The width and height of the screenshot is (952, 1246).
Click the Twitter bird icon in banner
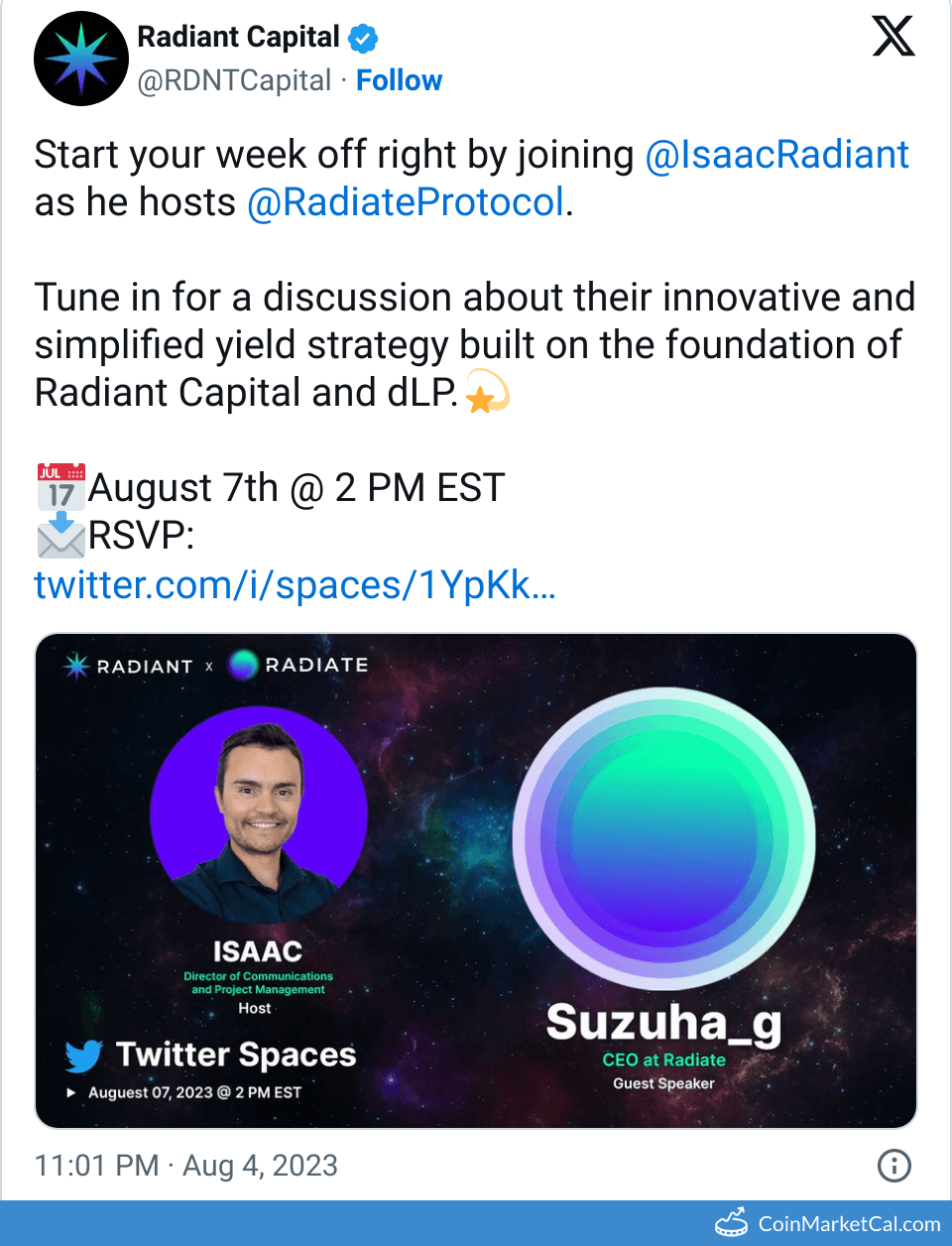(84, 1056)
